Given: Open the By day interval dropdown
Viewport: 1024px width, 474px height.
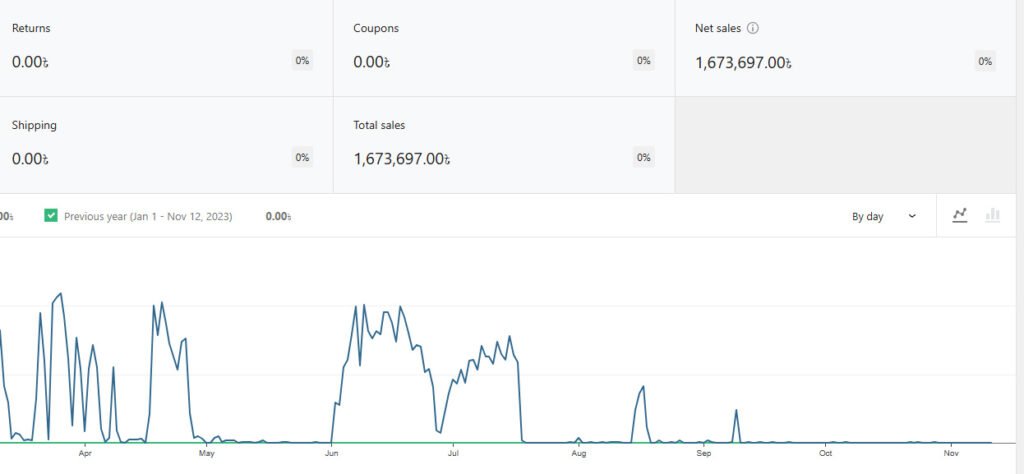Looking at the screenshot, I should [x=884, y=216].
